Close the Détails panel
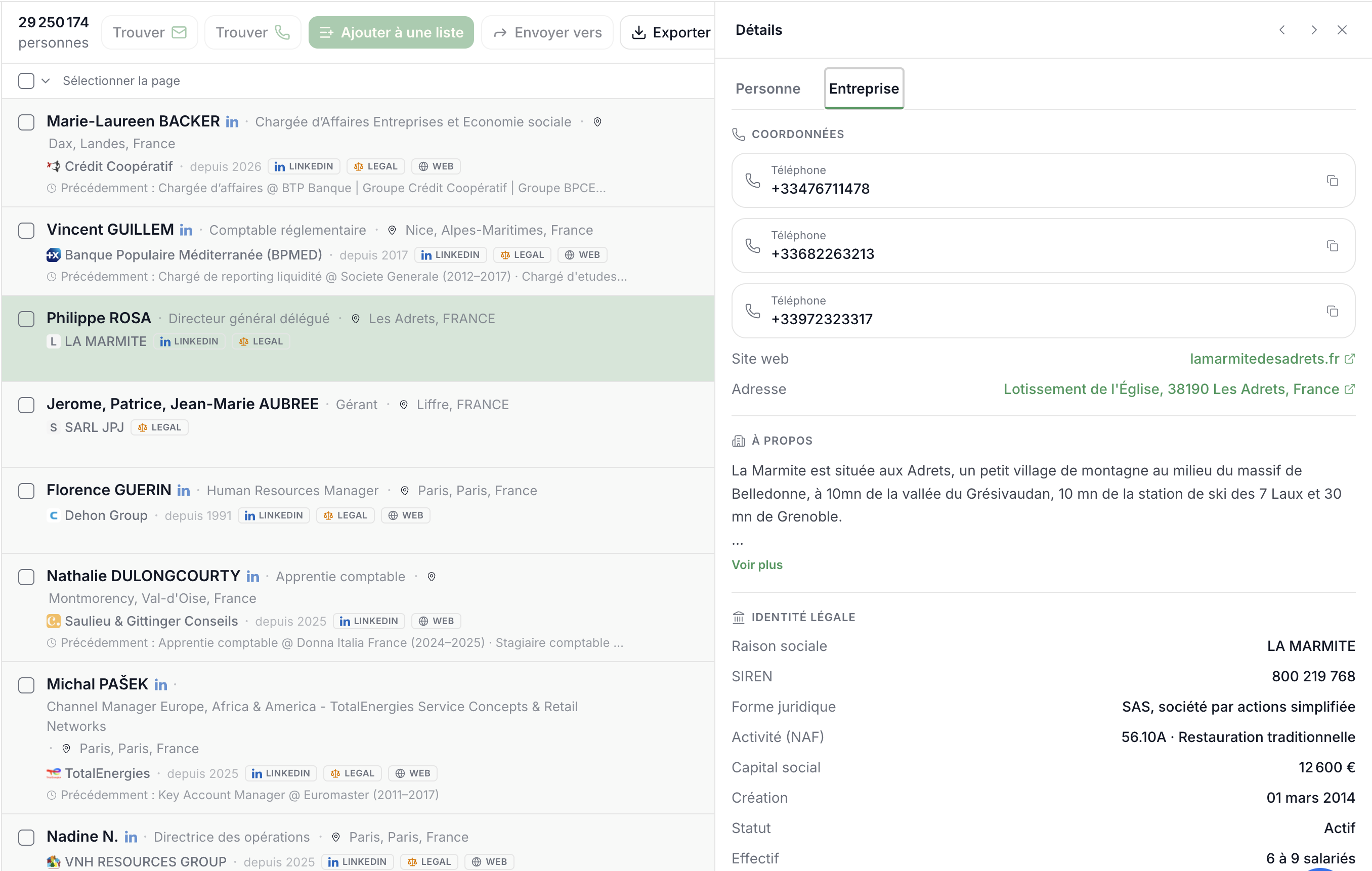 [1342, 30]
